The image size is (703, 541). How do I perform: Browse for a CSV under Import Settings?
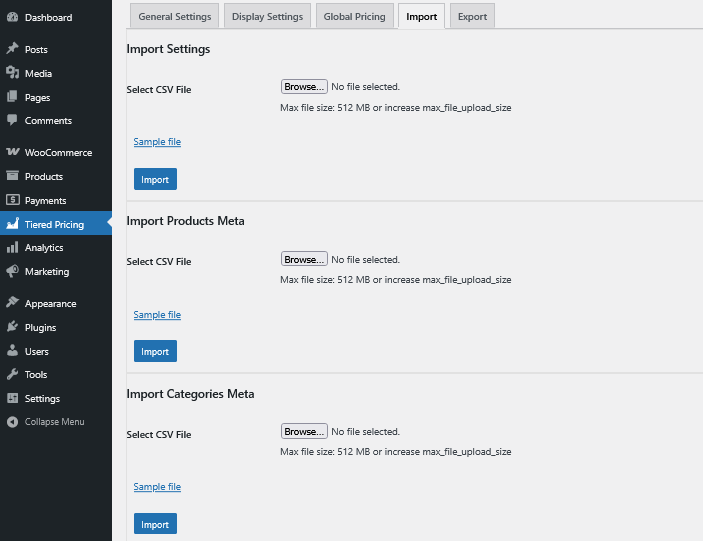click(x=304, y=88)
